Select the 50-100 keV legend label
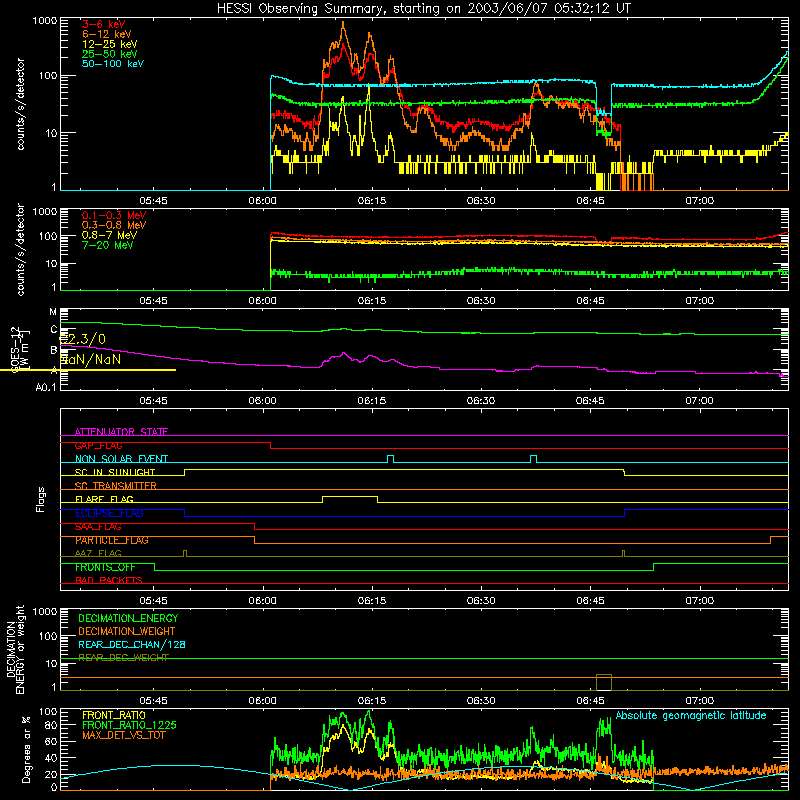 pyautogui.click(x=113, y=64)
